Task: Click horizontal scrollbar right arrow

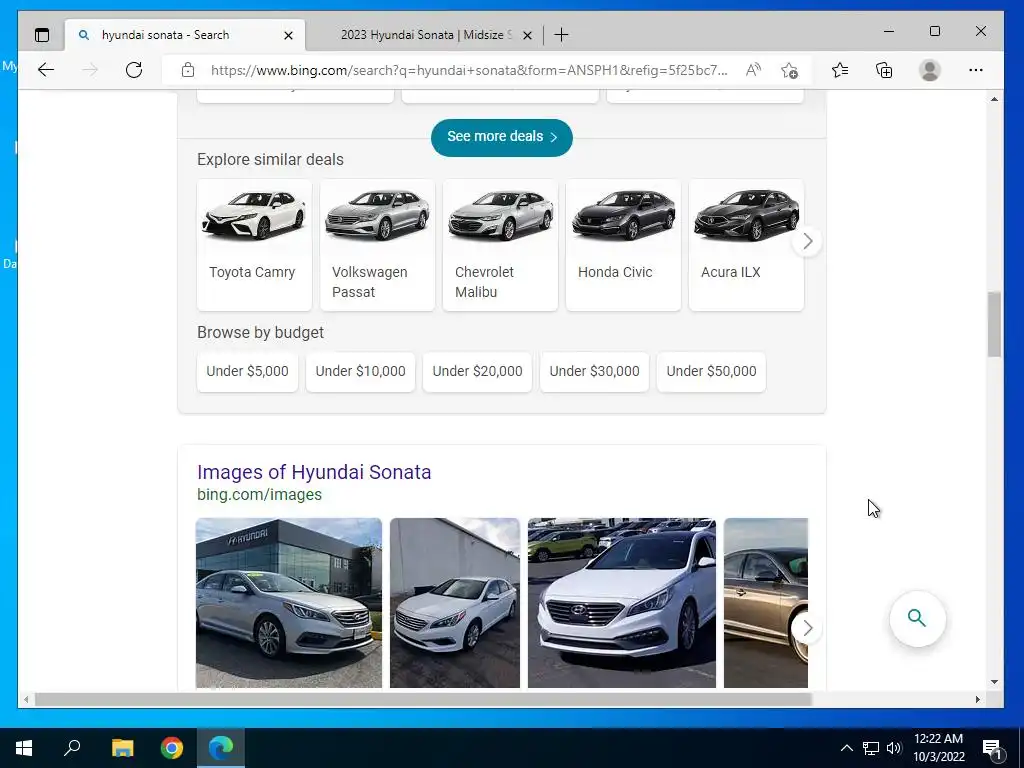Action: tap(977, 699)
